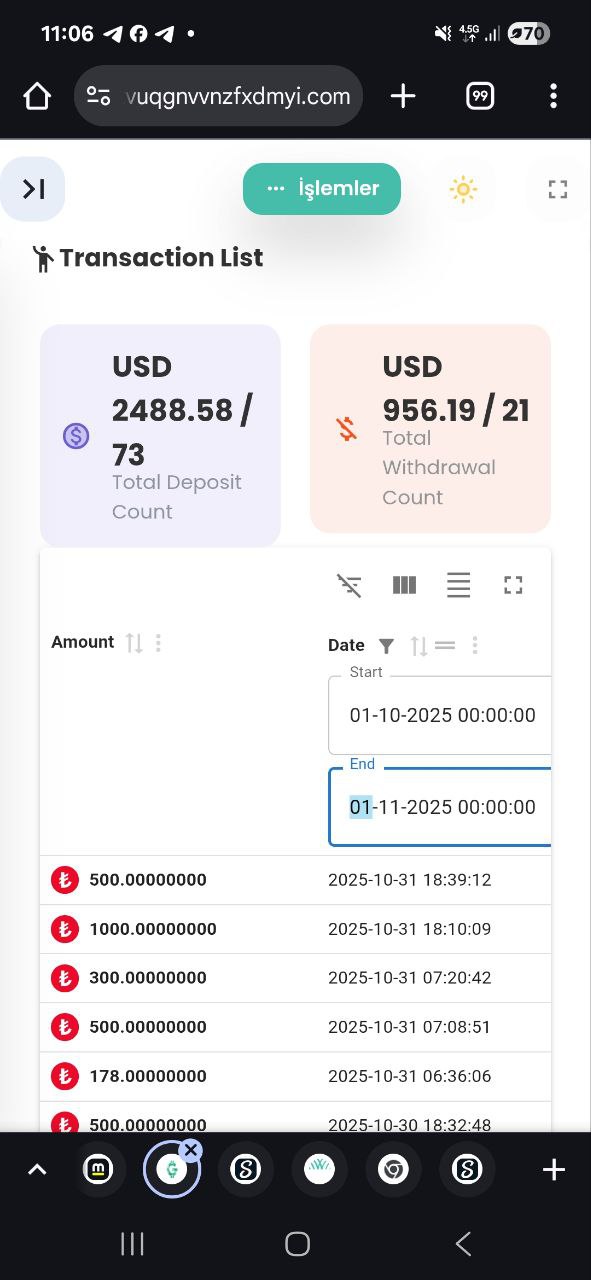Toggle row density icon in table toolbar
591x1280 pixels.
pyautogui.click(x=459, y=585)
